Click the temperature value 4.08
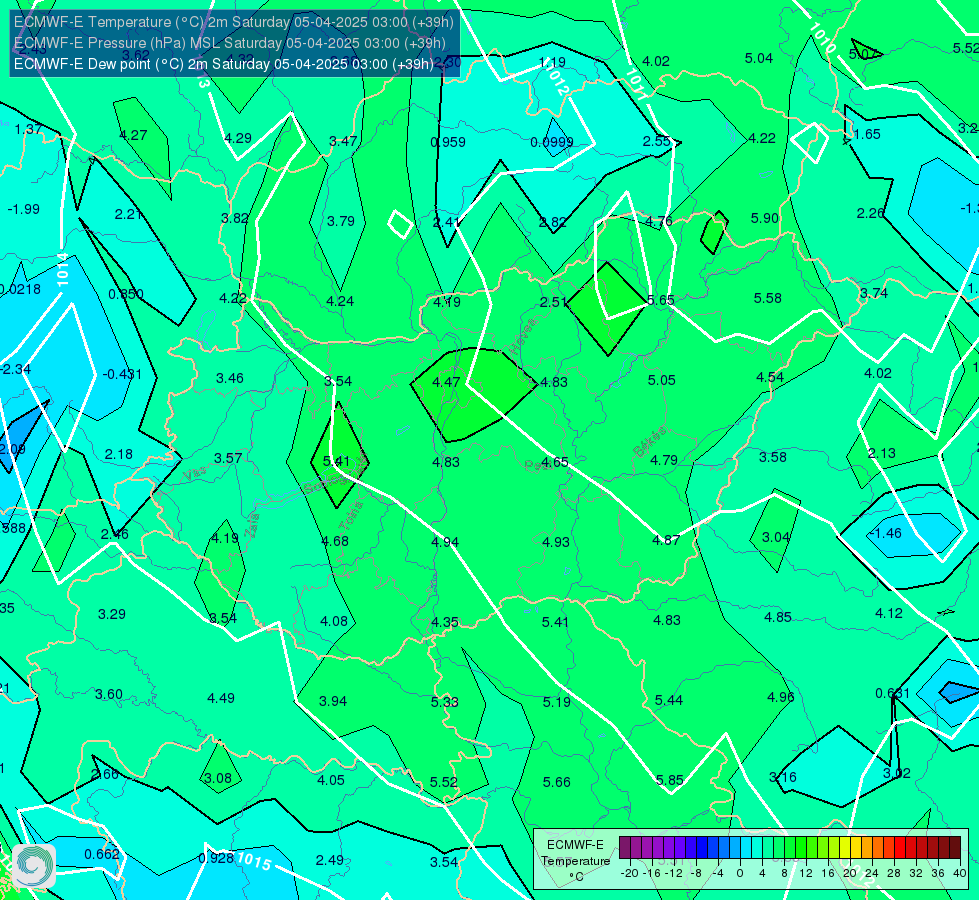The image size is (979, 900). click(x=334, y=621)
